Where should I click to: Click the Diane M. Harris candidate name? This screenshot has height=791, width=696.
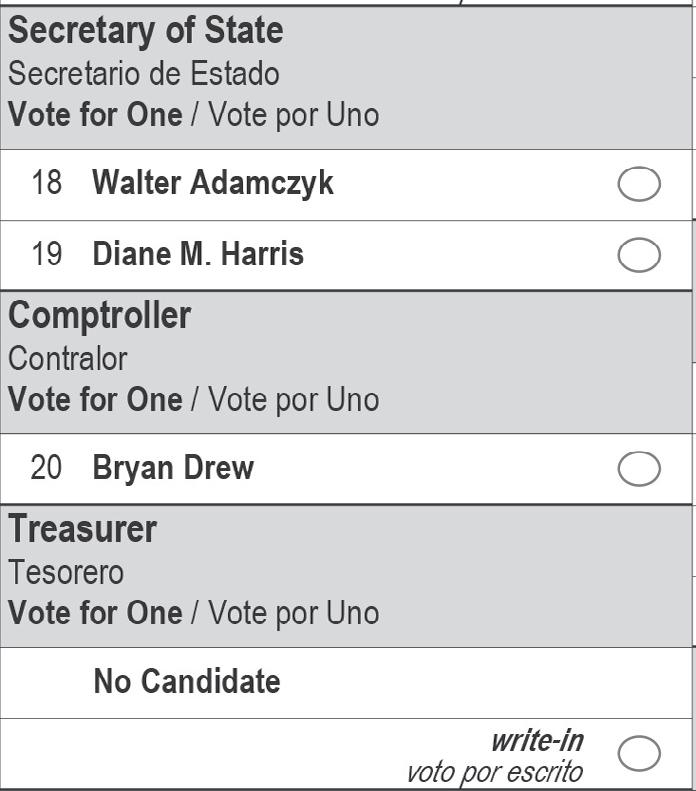coord(198,255)
